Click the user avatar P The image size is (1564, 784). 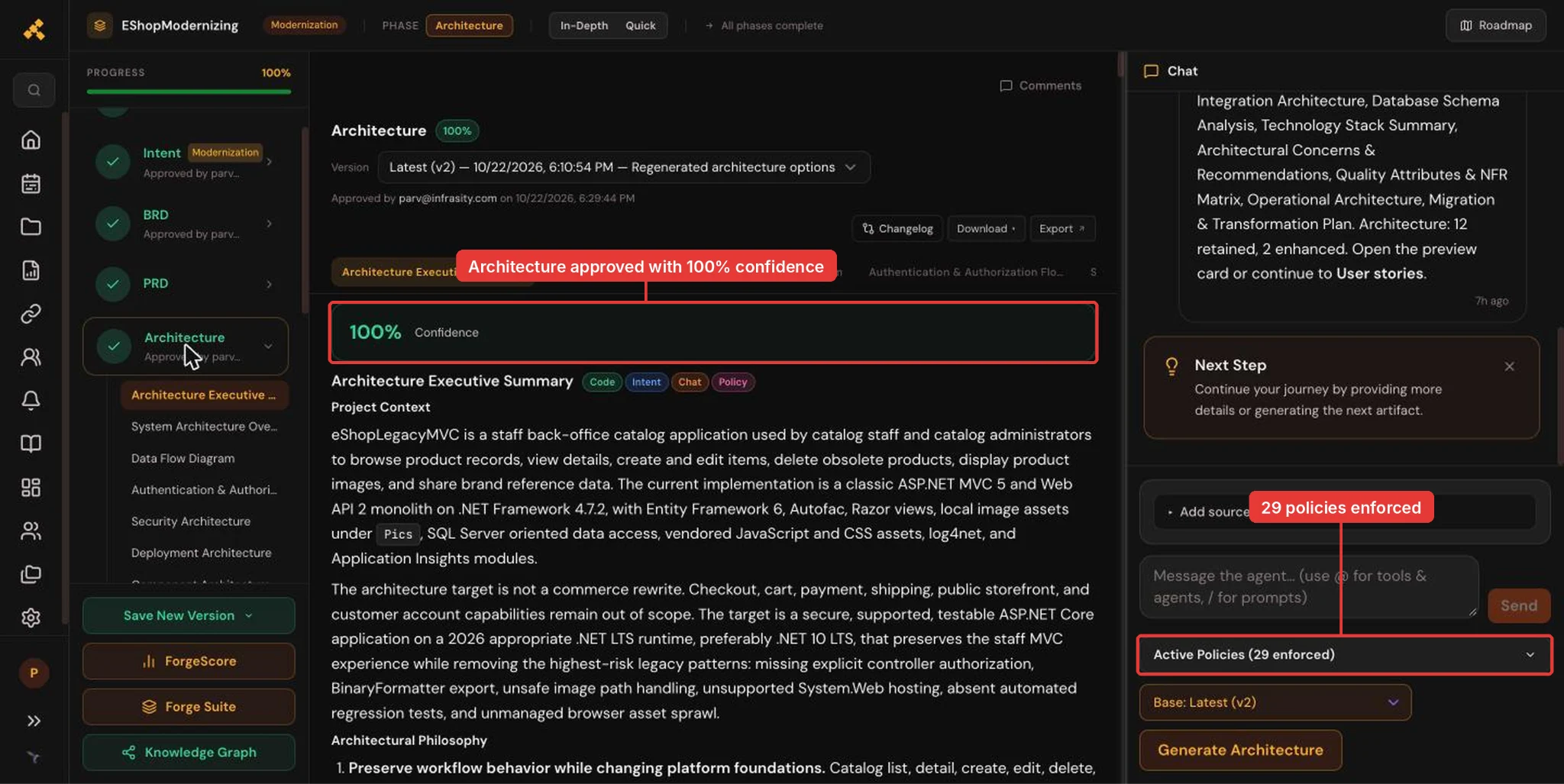tap(34, 673)
